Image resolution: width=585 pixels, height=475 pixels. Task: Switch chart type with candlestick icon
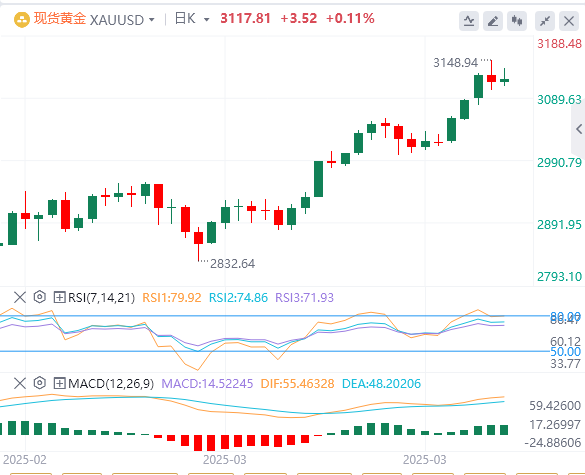[517, 21]
